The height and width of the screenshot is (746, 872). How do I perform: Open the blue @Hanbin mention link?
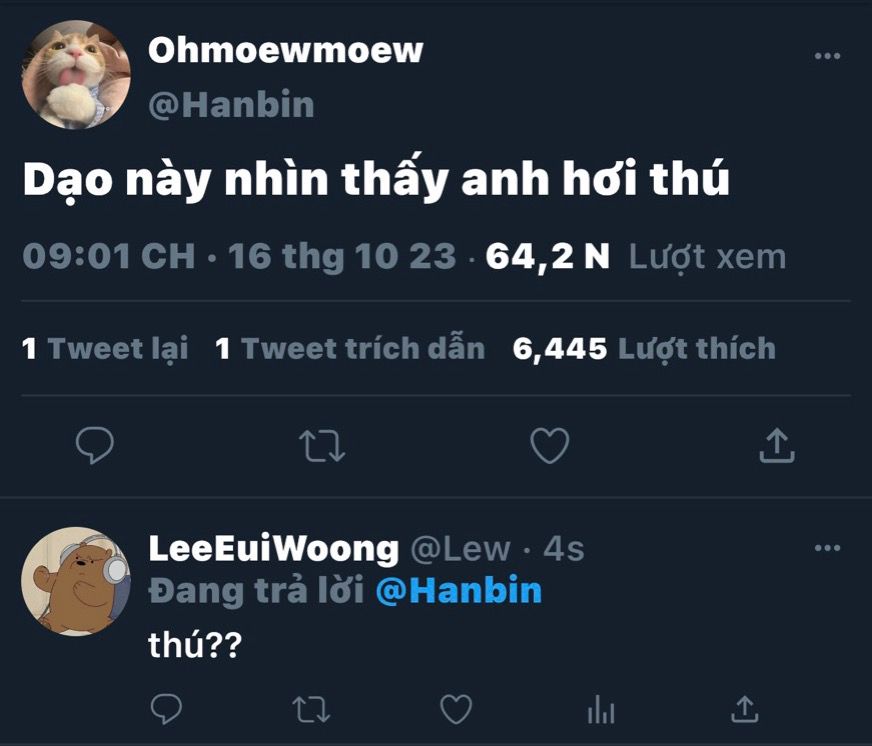(x=459, y=591)
